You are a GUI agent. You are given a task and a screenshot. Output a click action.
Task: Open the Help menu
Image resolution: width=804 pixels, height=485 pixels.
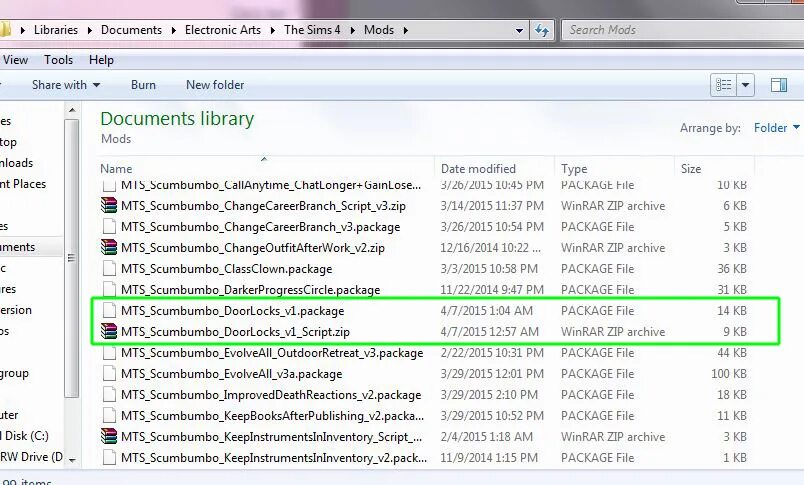(102, 60)
